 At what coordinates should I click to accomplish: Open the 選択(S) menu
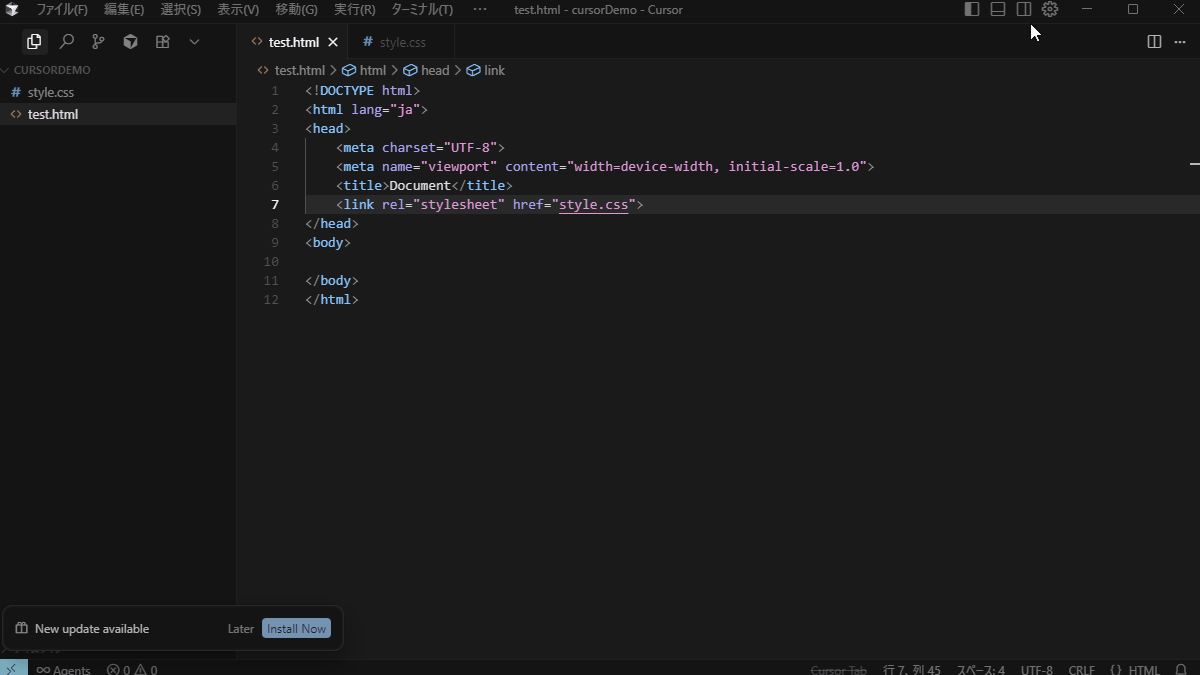click(181, 10)
